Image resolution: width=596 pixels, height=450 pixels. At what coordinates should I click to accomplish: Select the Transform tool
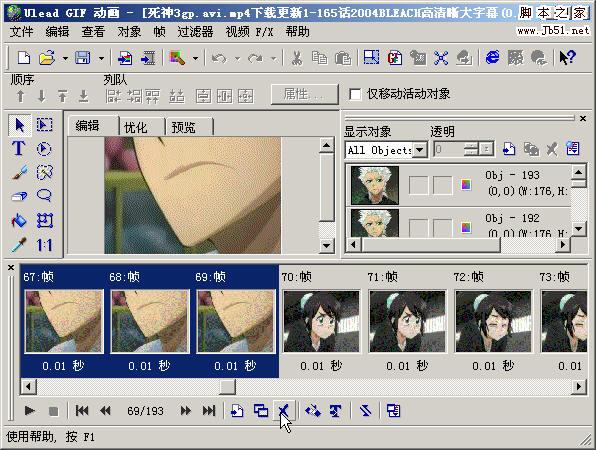[x=44, y=220]
